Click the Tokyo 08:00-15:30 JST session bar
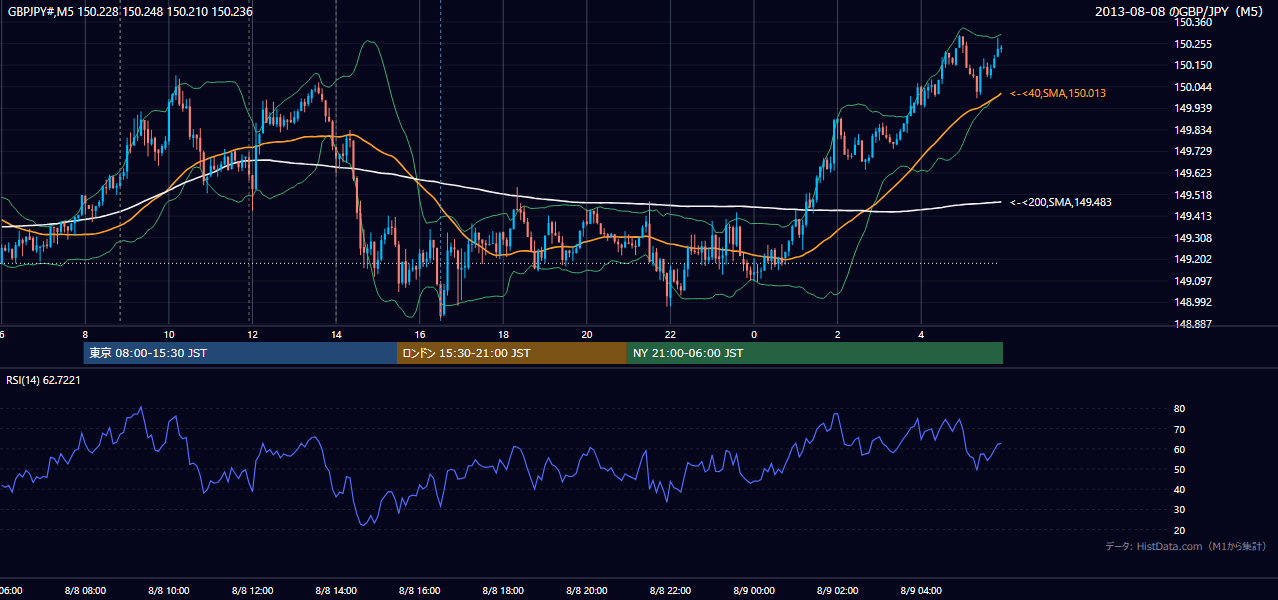The image size is (1278, 600). (240, 353)
